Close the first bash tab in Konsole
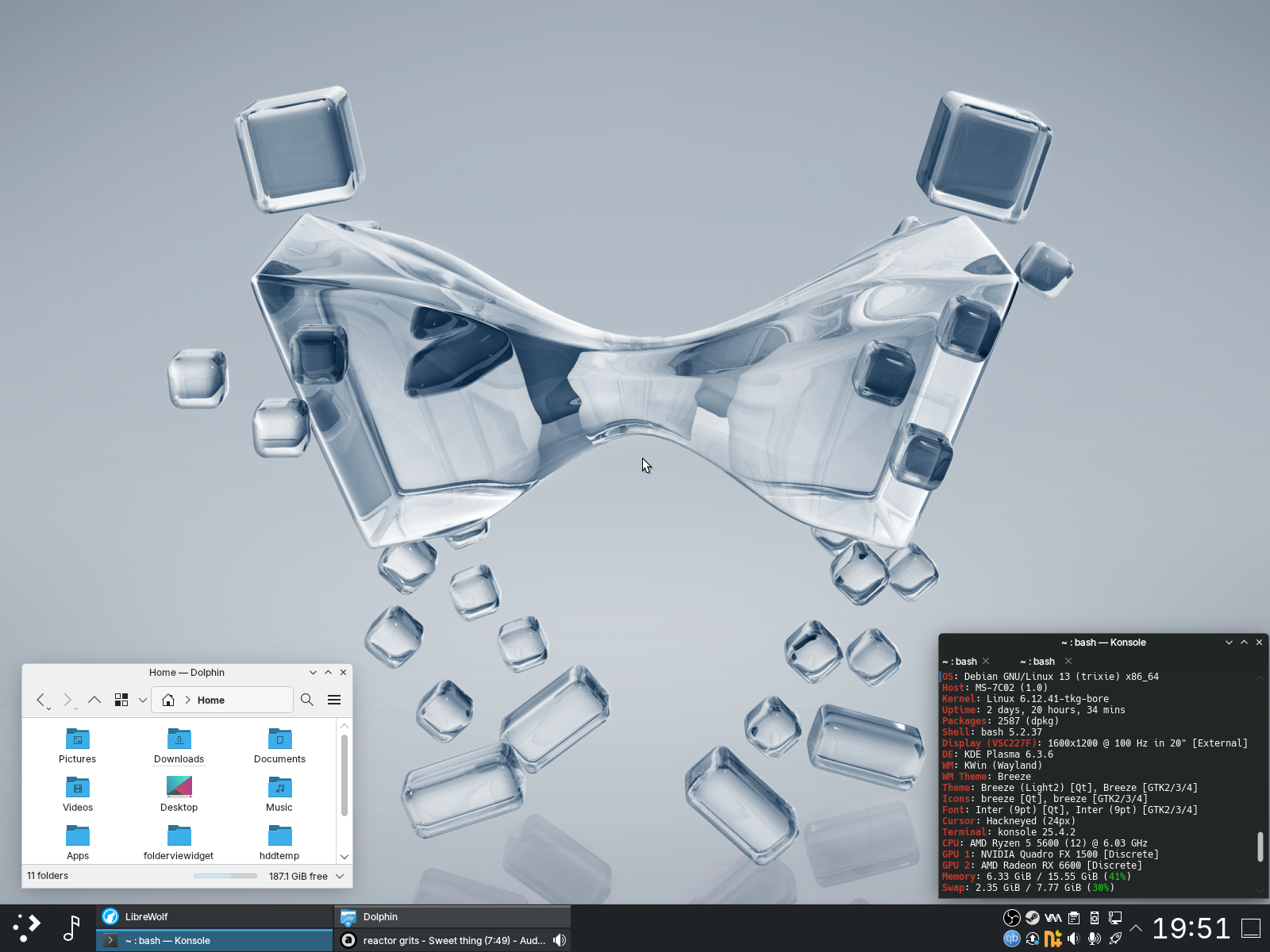The image size is (1270, 952). pyautogui.click(x=986, y=661)
